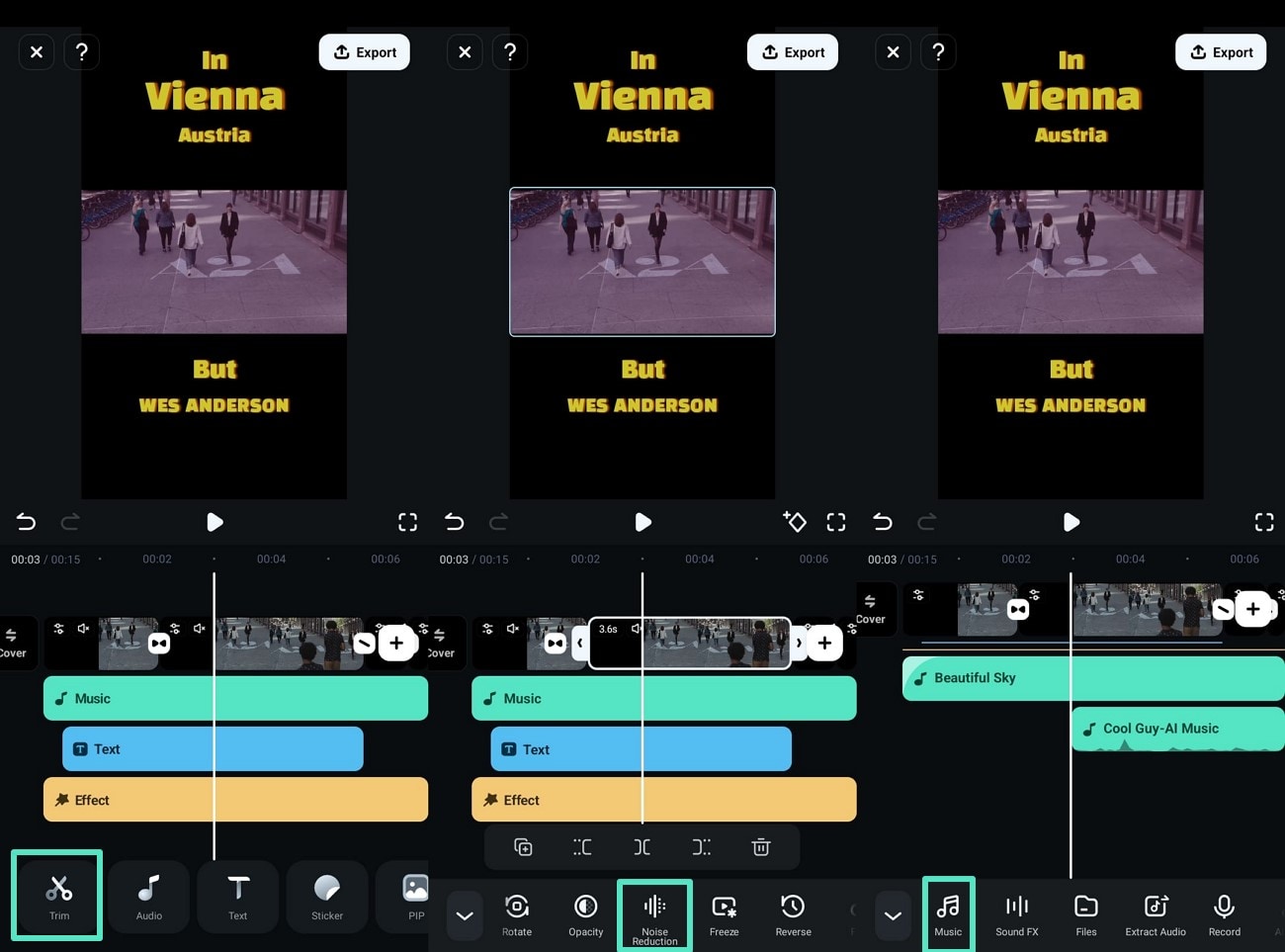Screen dimensions: 1285x952
Task: Add a clip with plus in middle timeline
Action: click(824, 644)
